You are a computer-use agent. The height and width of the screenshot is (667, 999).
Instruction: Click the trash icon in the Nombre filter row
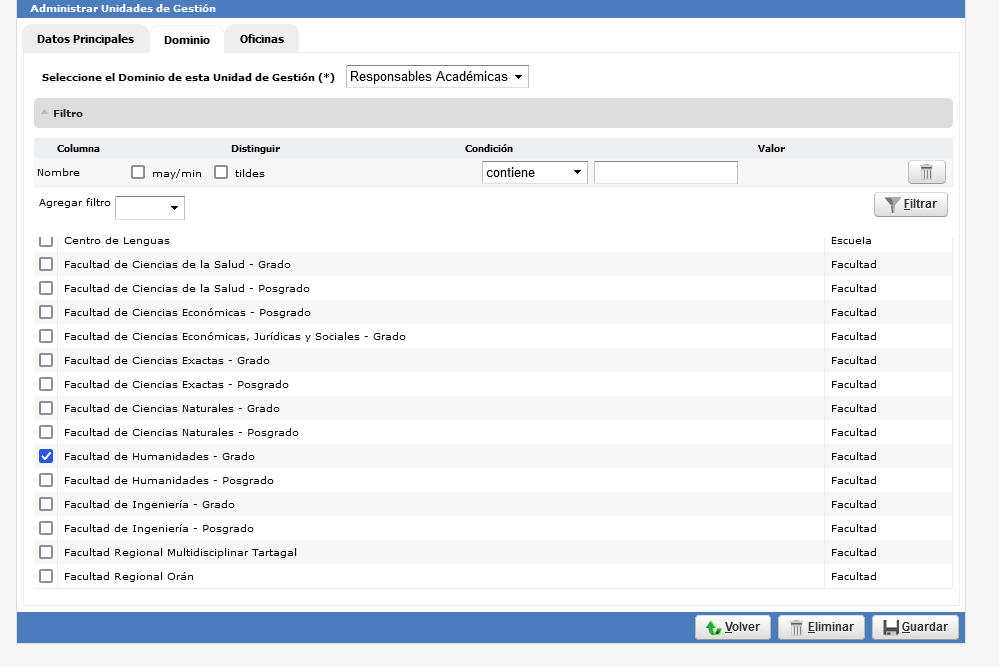tap(926, 173)
